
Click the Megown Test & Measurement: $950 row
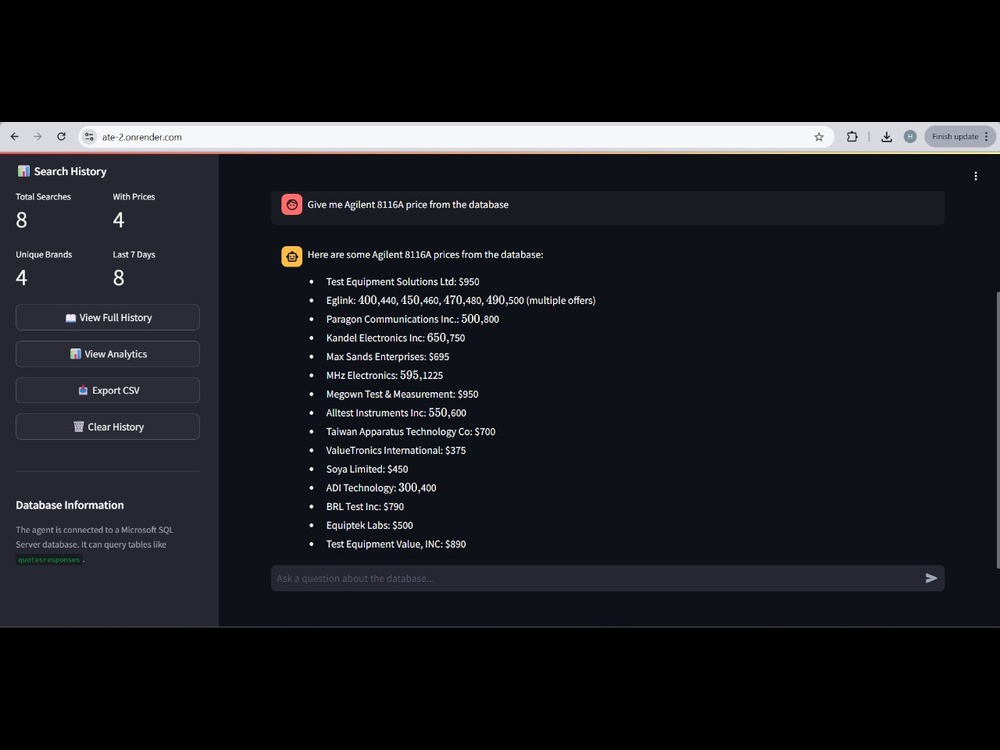coord(402,394)
